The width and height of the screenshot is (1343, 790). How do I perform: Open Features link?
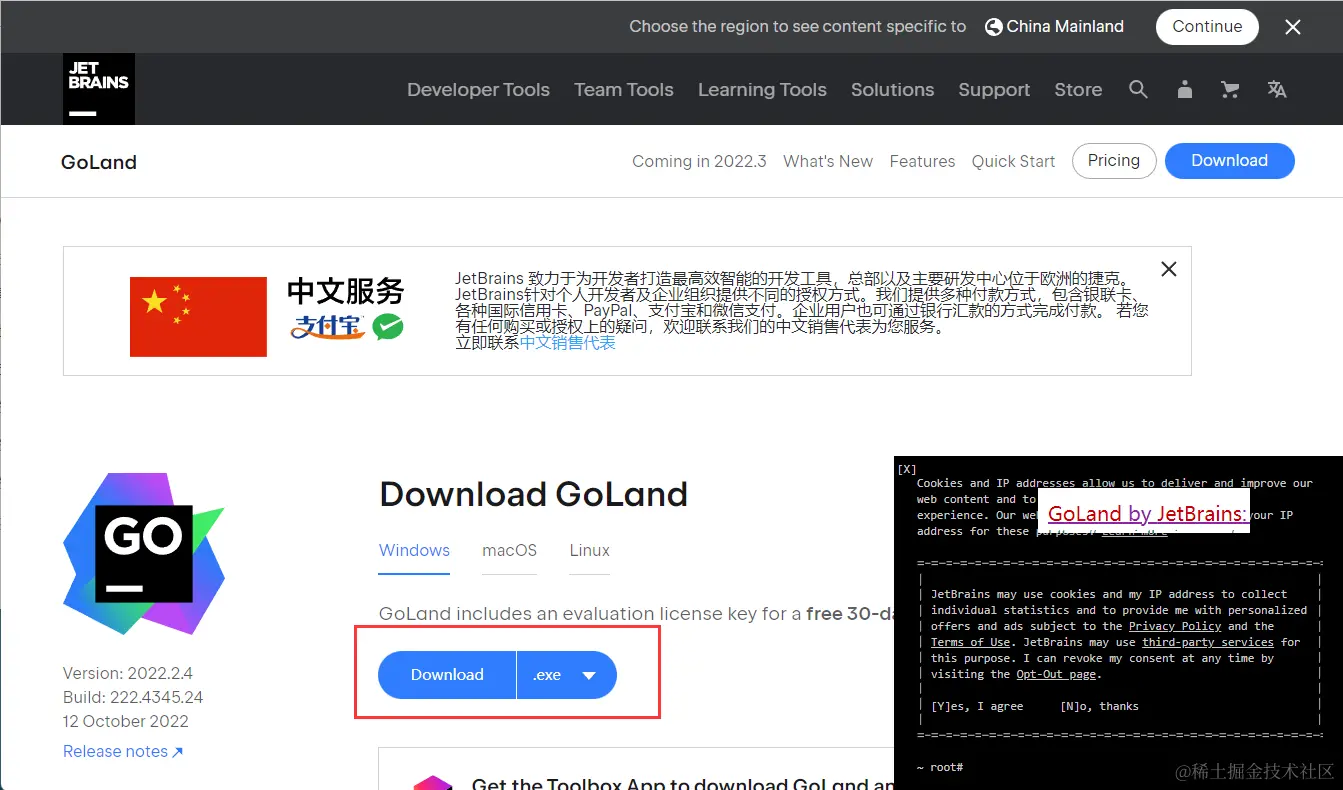pos(922,161)
